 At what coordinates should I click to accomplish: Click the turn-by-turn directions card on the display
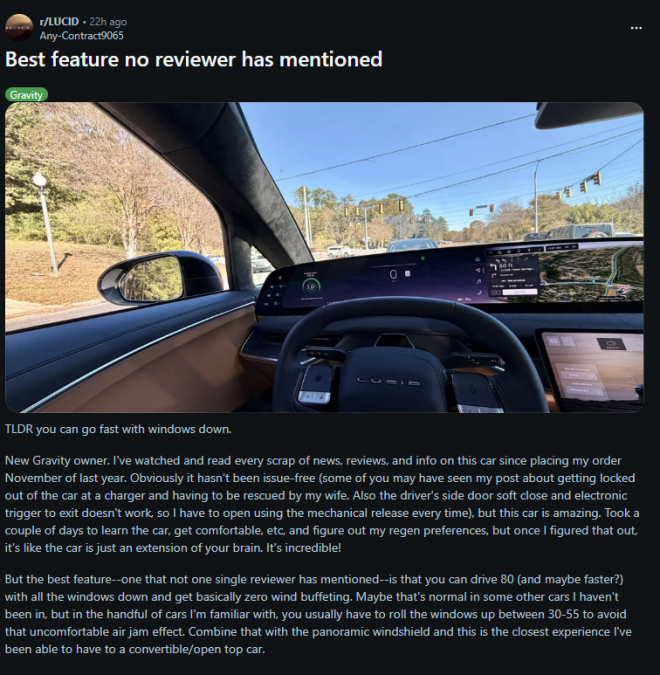click(x=515, y=275)
